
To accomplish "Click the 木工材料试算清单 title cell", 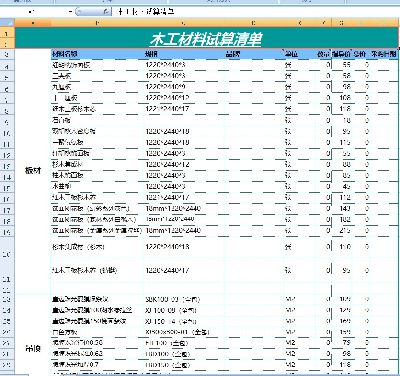I will [207, 38].
